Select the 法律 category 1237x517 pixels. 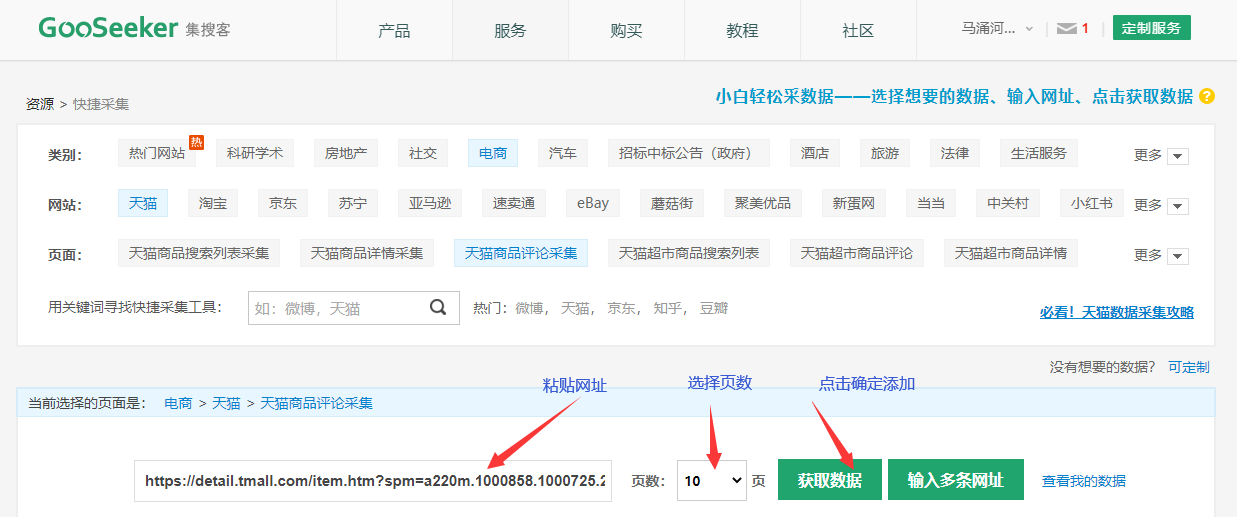955,153
